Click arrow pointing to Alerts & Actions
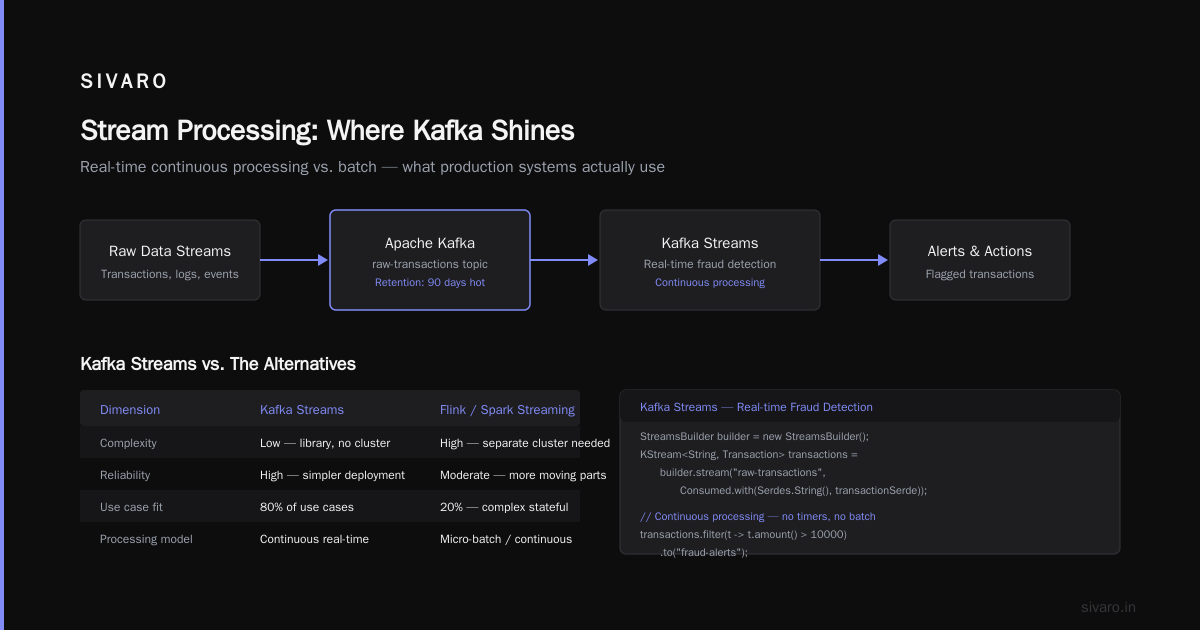Screen dimensions: 1200x630 pyautogui.click(x=855, y=260)
